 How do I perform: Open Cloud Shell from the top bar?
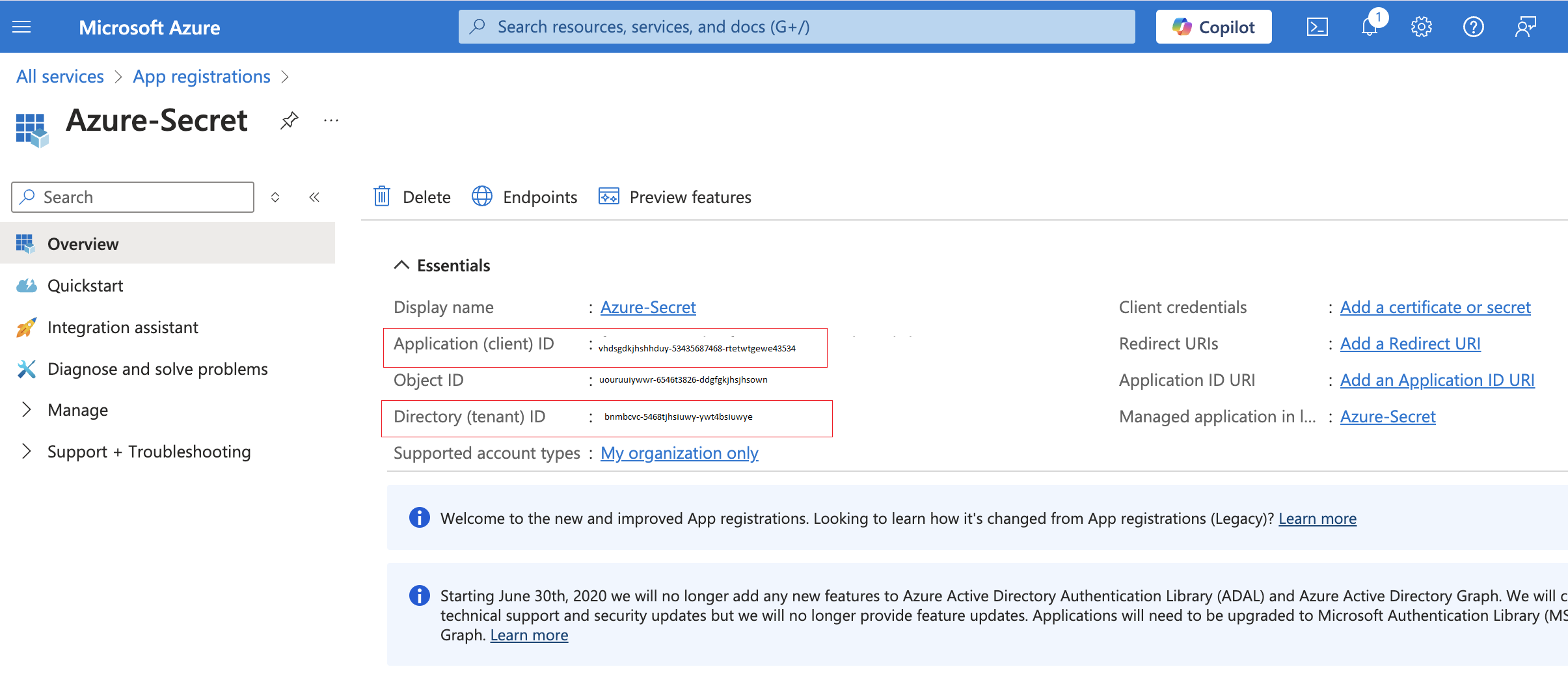[1317, 27]
